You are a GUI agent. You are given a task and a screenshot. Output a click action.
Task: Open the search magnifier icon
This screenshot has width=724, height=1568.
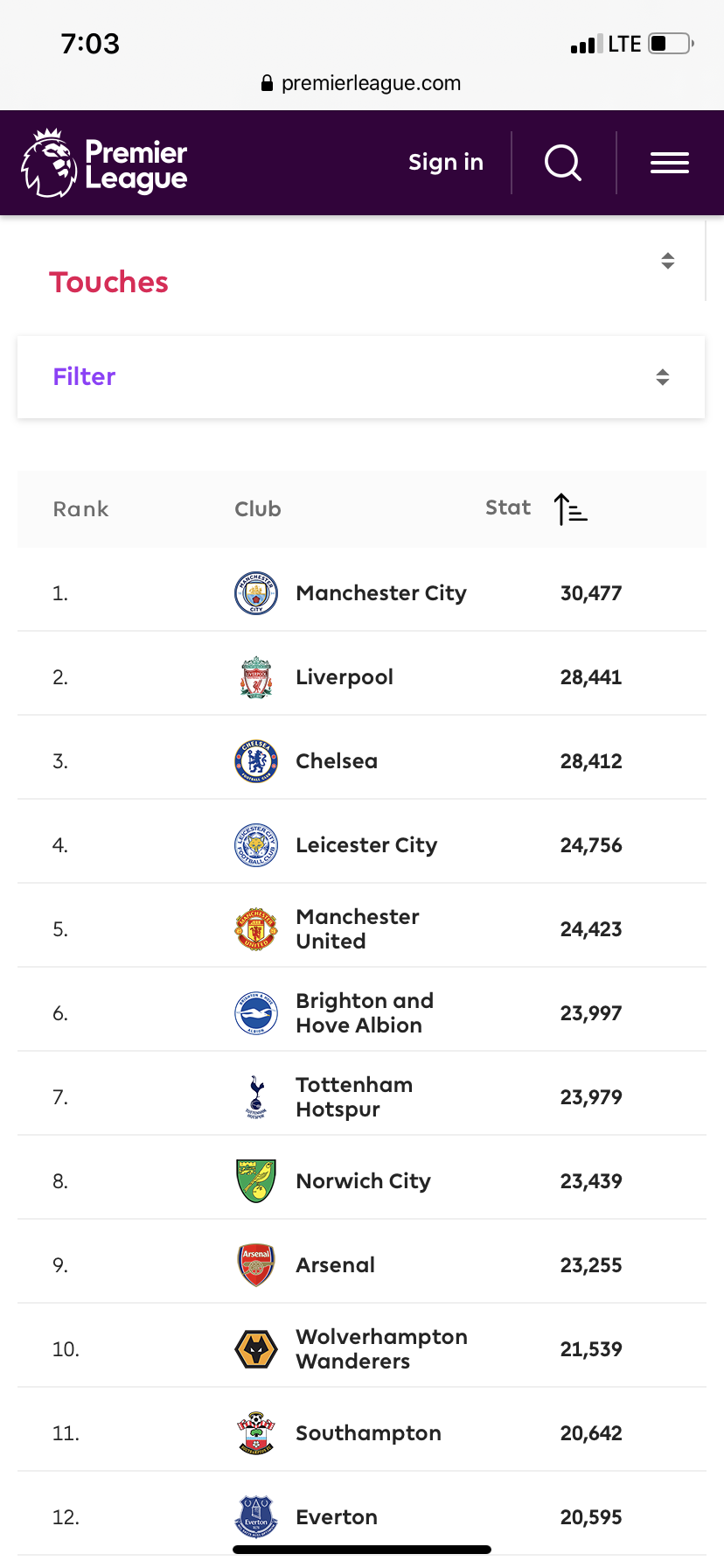tap(563, 163)
